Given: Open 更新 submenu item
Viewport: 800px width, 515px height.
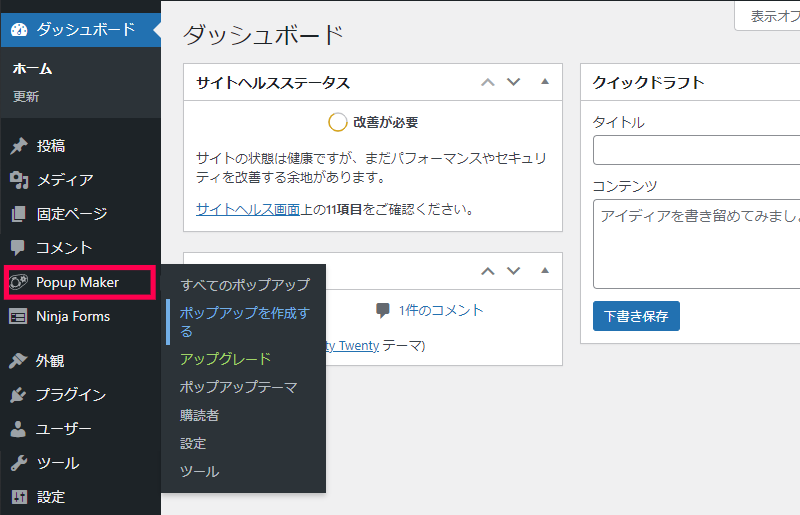Looking at the screenshot, I should coord(26,96).
